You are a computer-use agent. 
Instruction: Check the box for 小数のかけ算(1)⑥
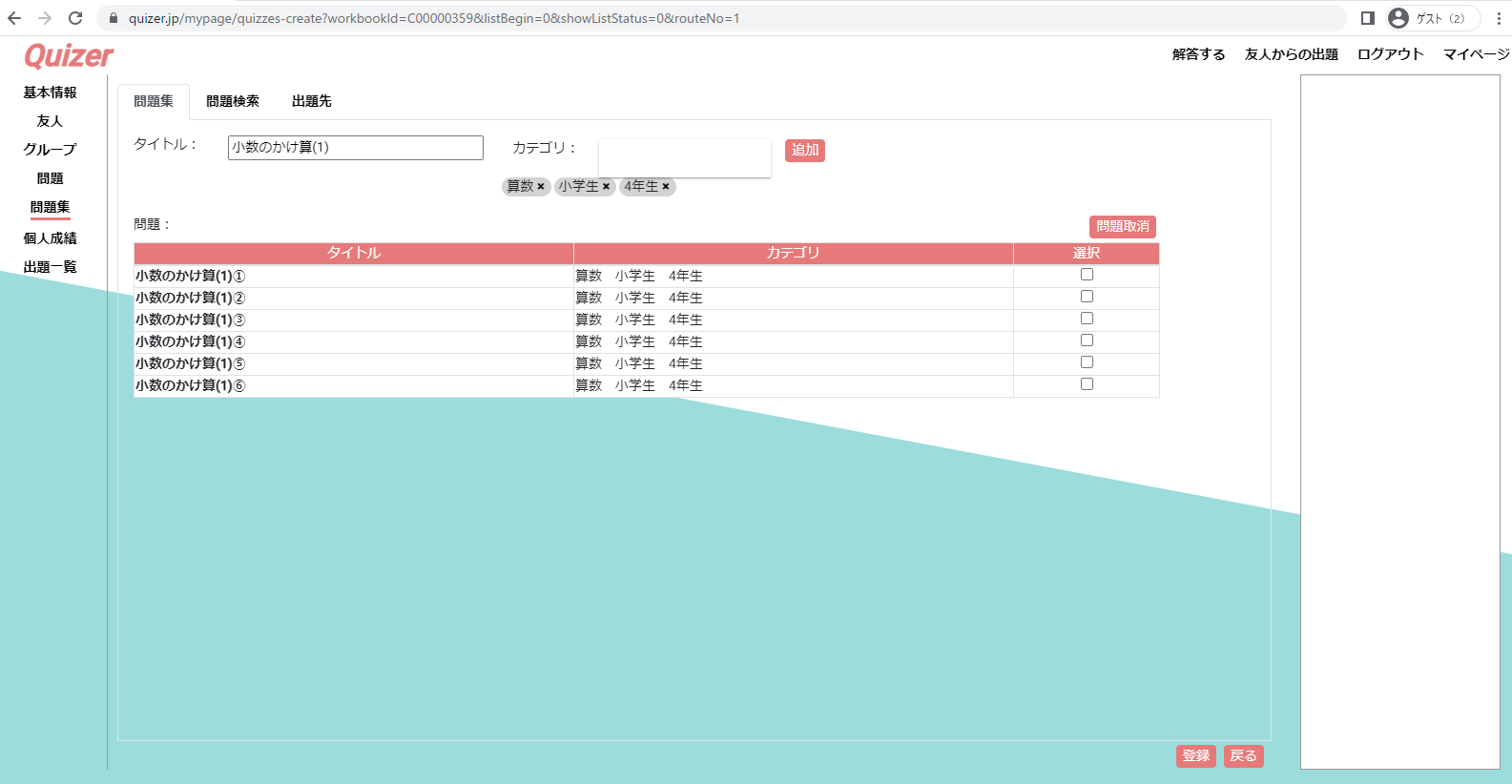click(x=1087, y=384)
